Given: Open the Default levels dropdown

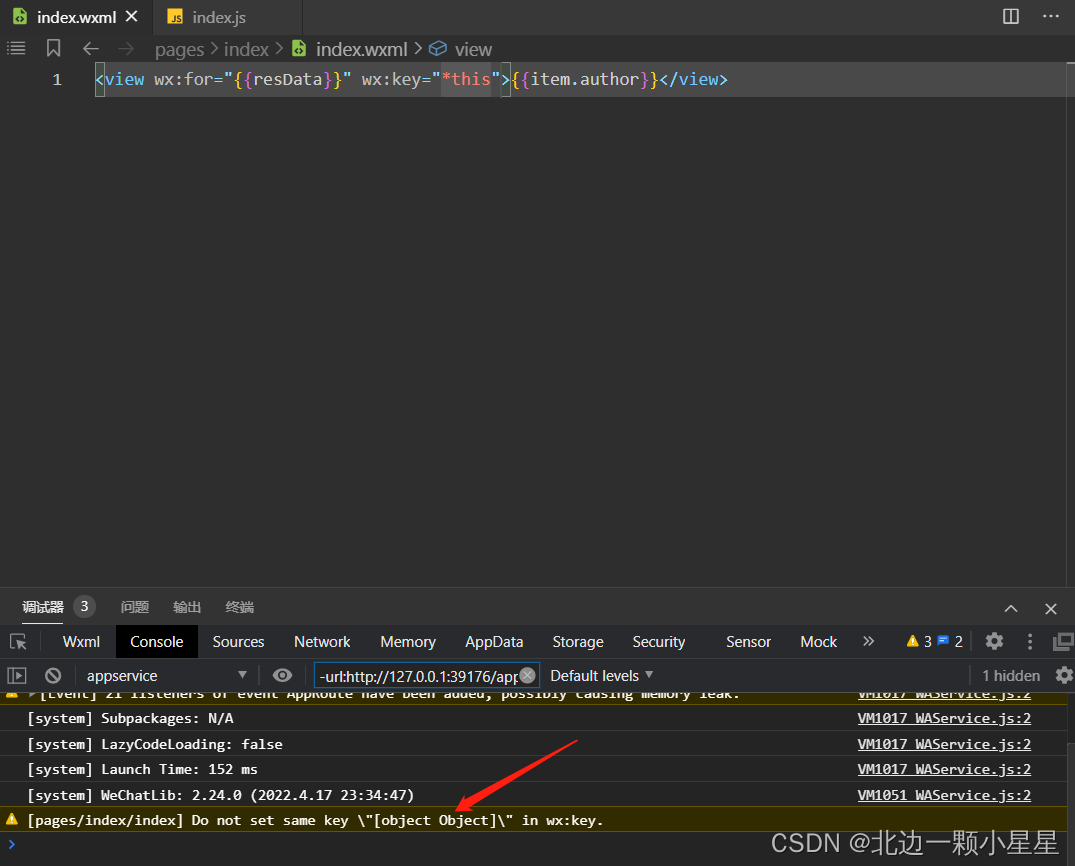Looking at the screenshot, I should [x=601, y=675].
